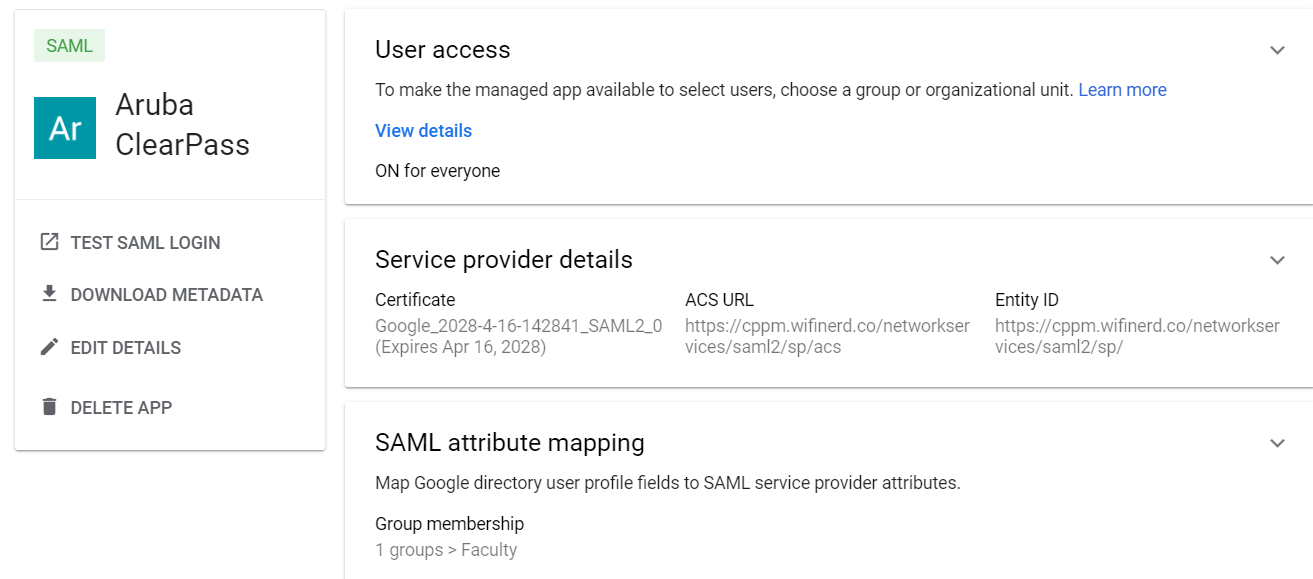Select DOWNLOAD METADATA
This screenshot has height=579, width=1313.
(x=167, y=295)
